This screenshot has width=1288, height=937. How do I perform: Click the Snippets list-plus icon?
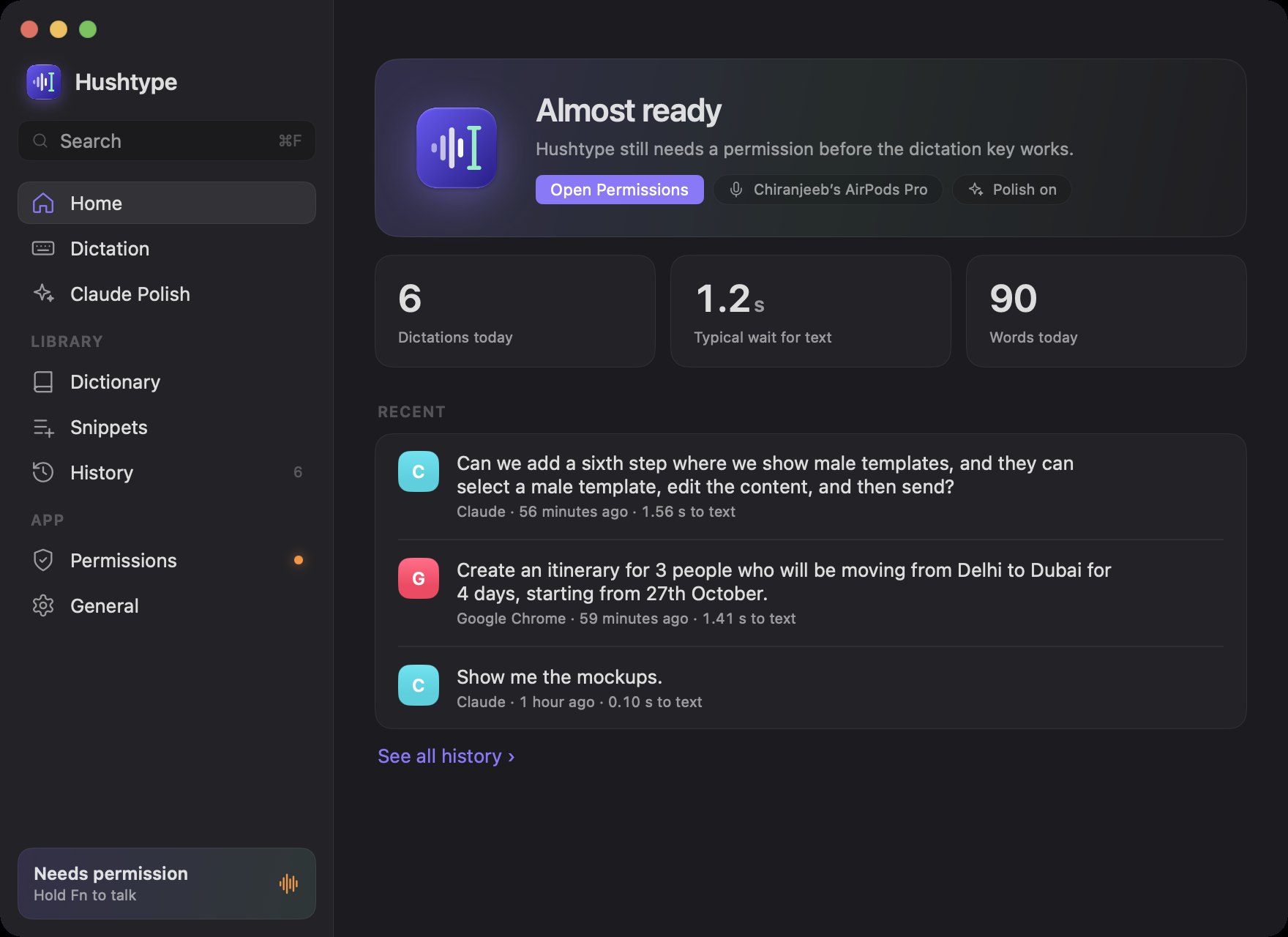(43, 428)
